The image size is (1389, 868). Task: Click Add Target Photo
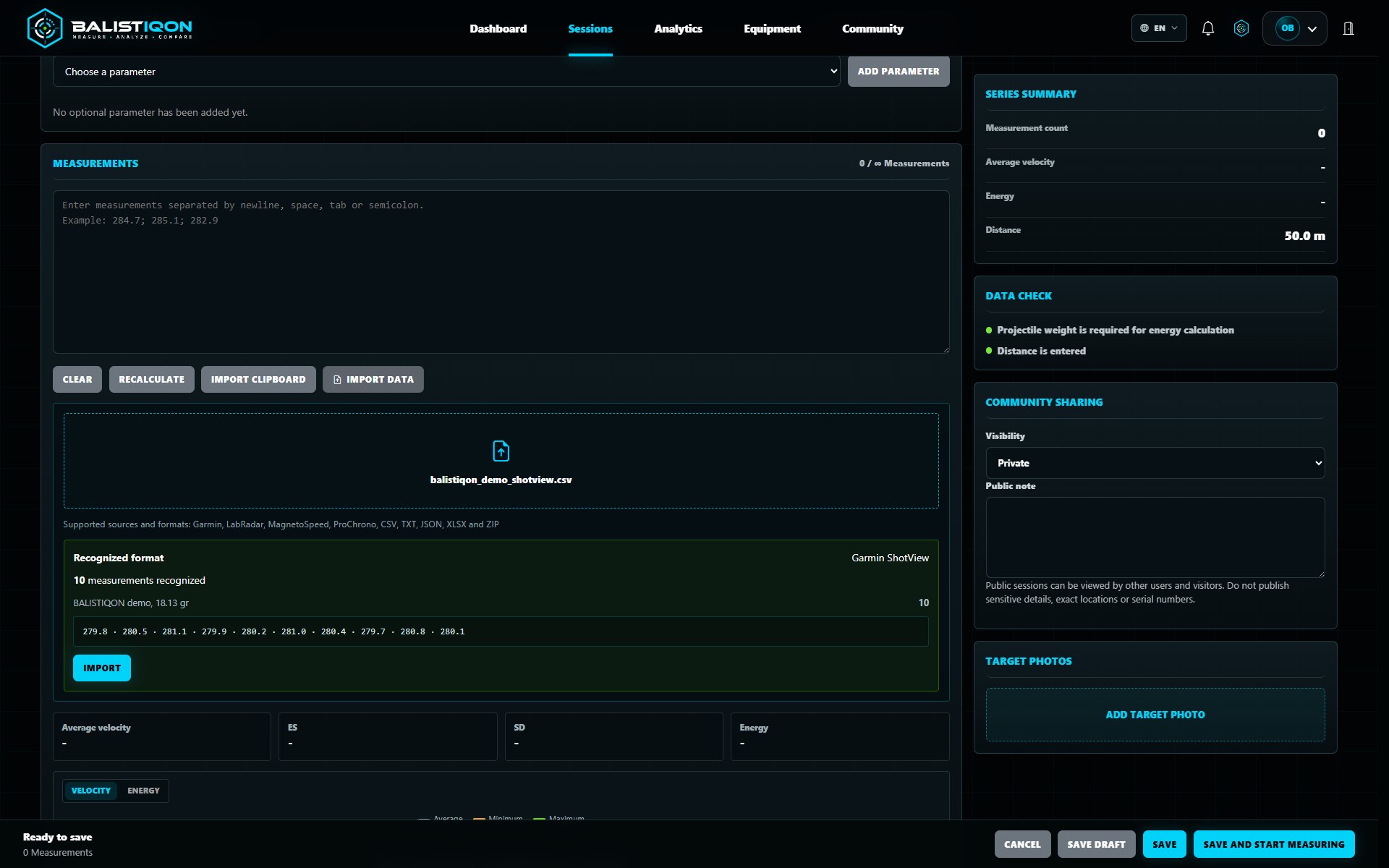tap(1155, 715)
